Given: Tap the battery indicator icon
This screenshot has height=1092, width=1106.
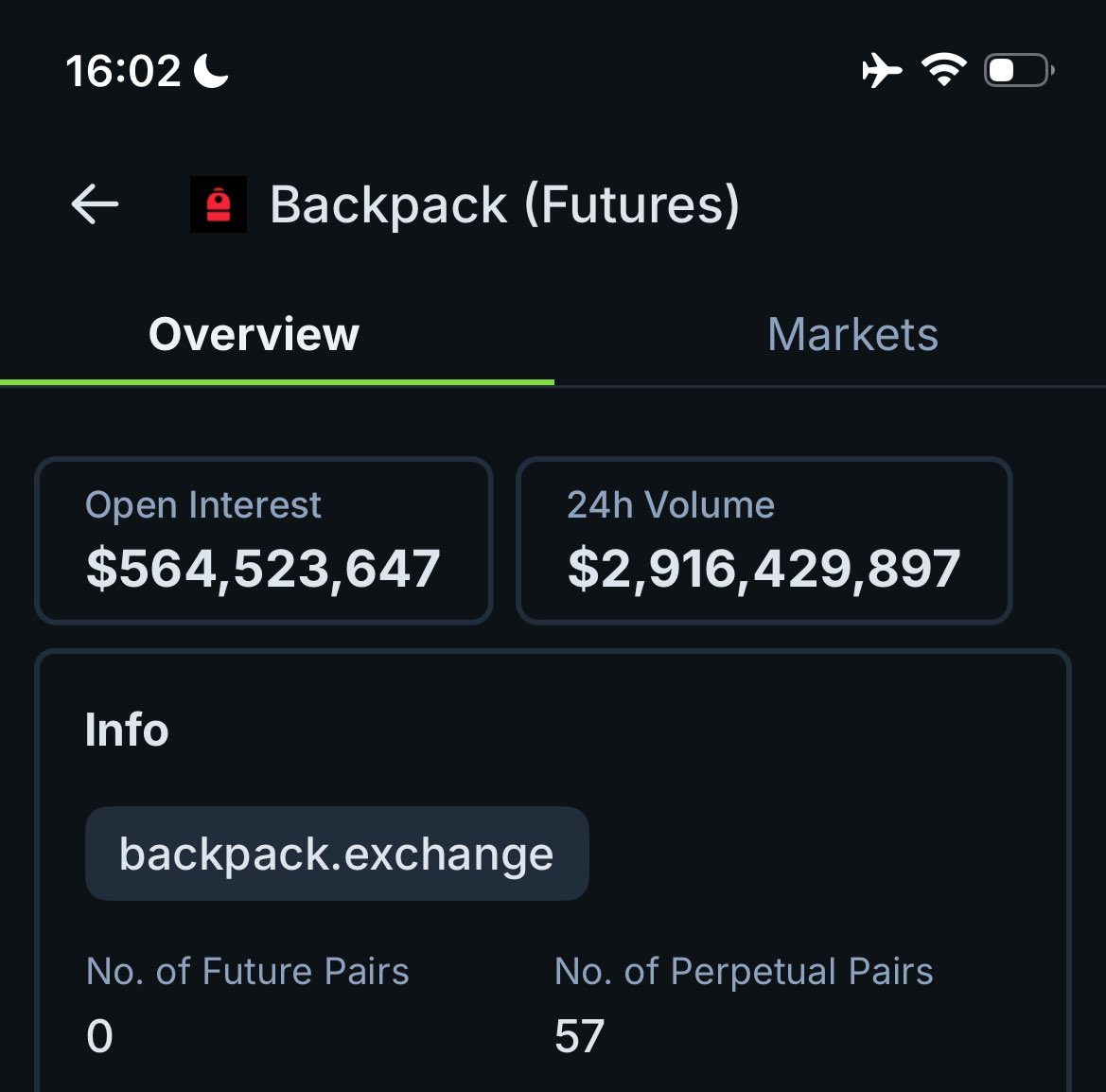Looking at the screenshot, I should coord(1019,71).
